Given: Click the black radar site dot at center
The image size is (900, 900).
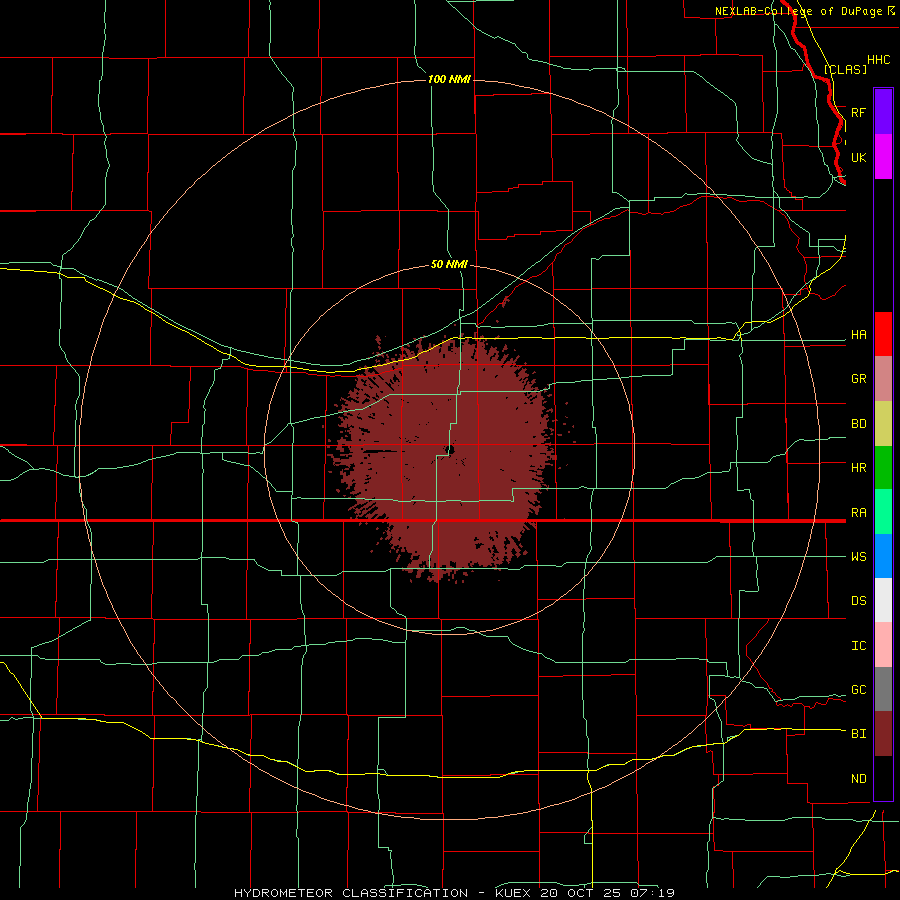Looking at the screenshot, I should point(451,449).
